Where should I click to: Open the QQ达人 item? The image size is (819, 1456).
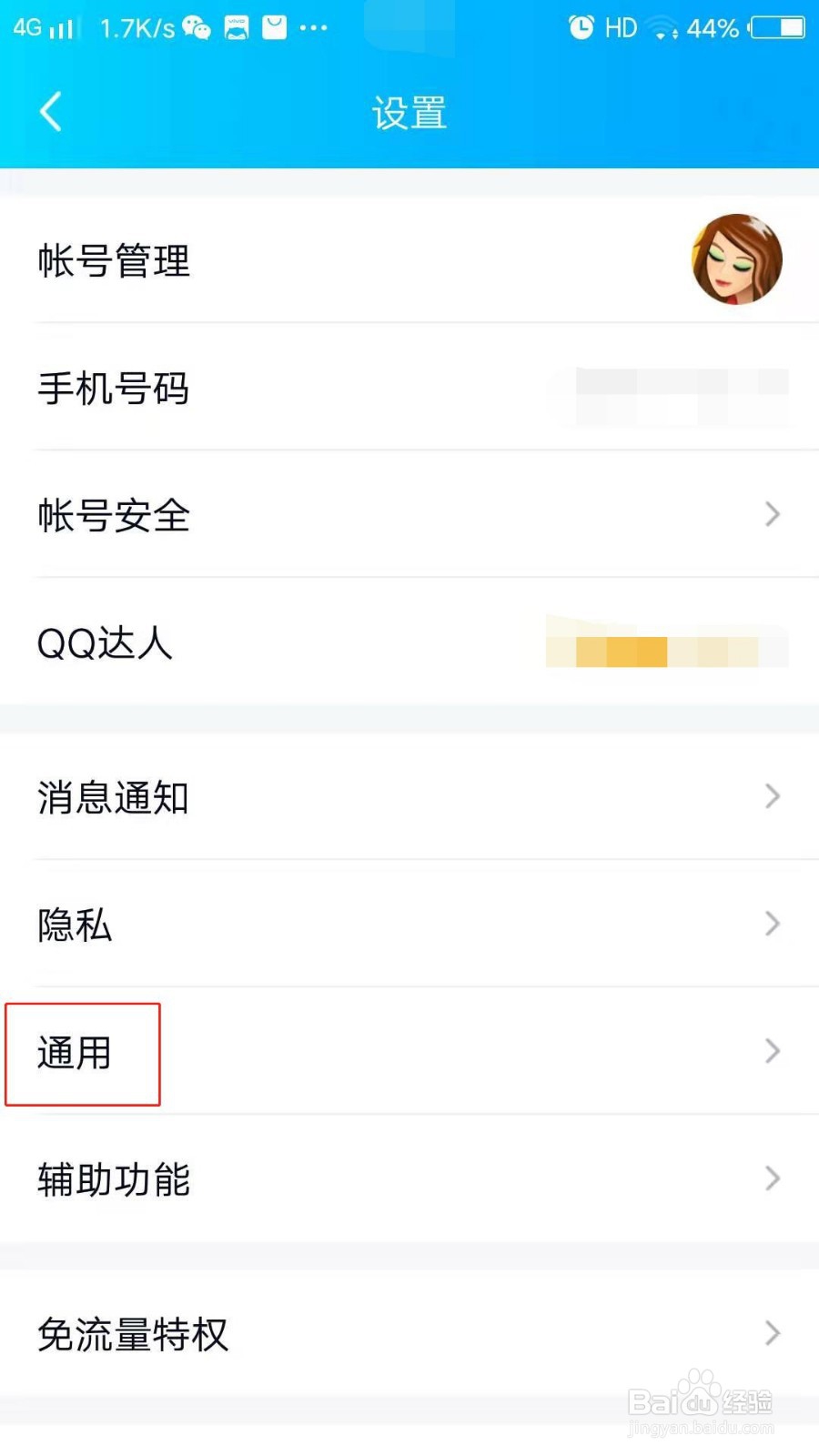click(x=409, y=642)
